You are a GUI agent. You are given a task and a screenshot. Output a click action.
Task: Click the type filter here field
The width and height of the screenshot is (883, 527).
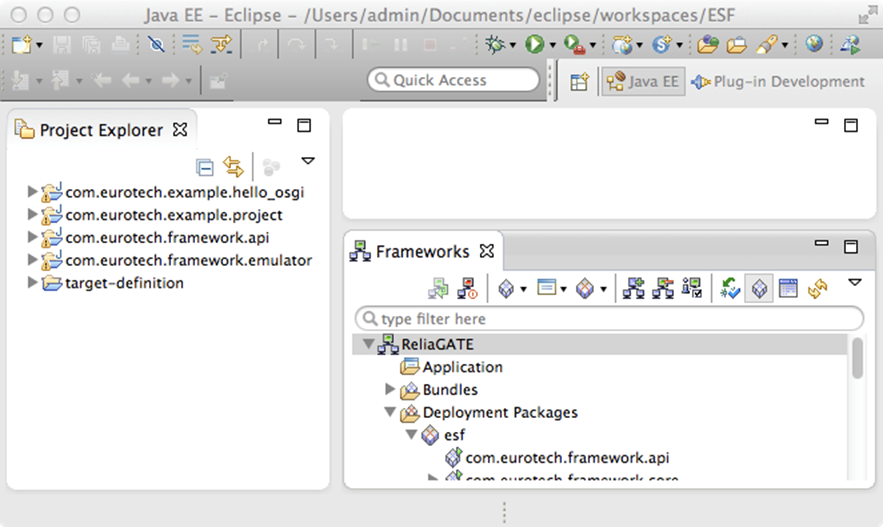[610, 319]
